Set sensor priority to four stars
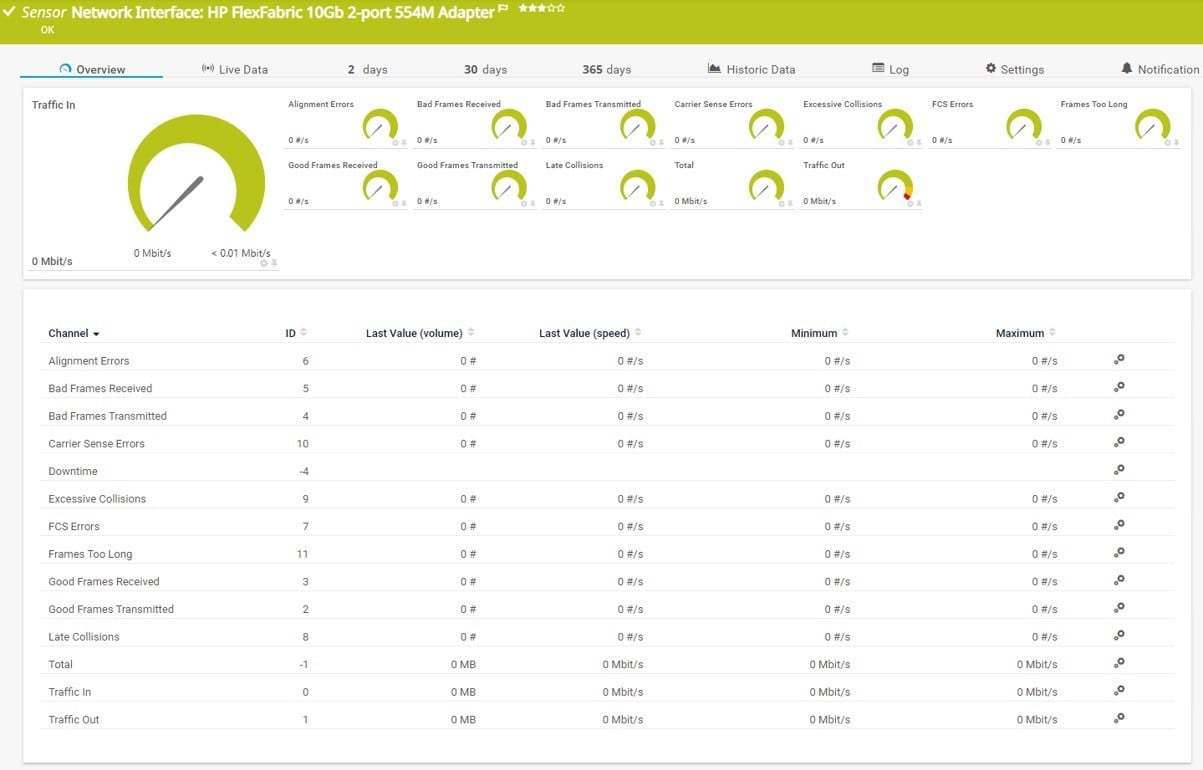This screenshot has width=1203, height=770. [551, 8]
